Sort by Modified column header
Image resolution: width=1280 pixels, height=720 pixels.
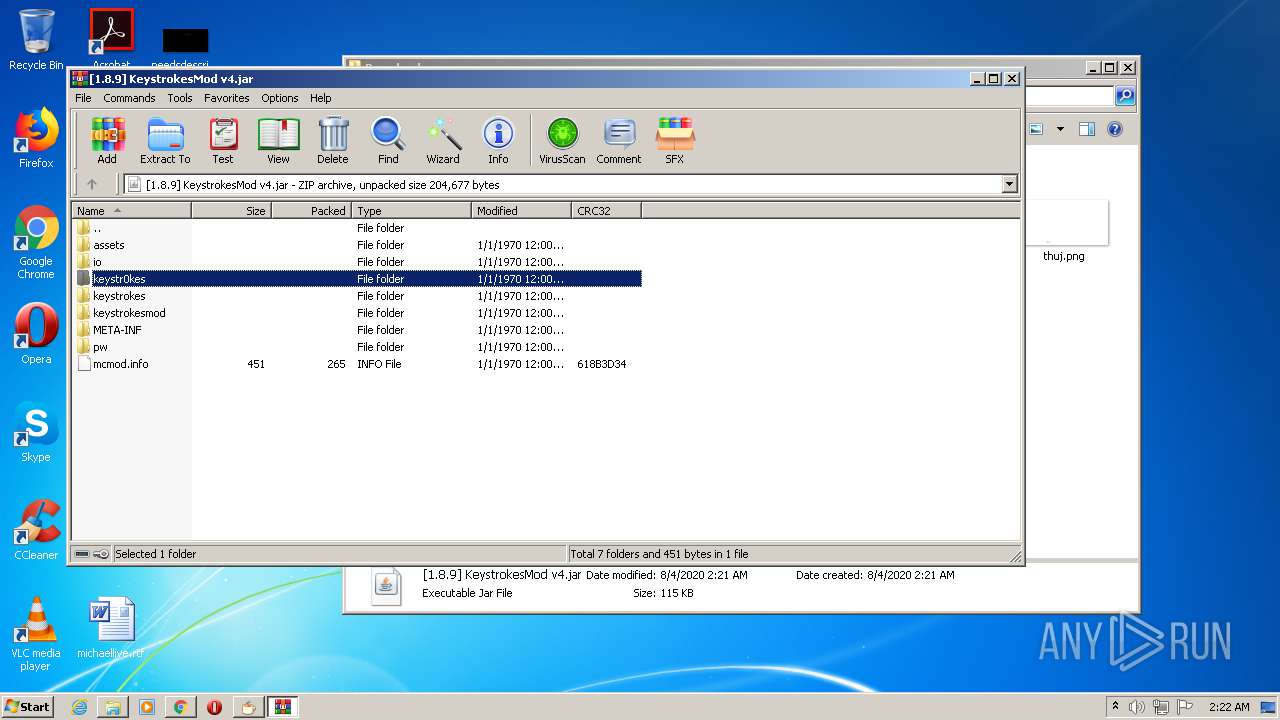[521, 211]
